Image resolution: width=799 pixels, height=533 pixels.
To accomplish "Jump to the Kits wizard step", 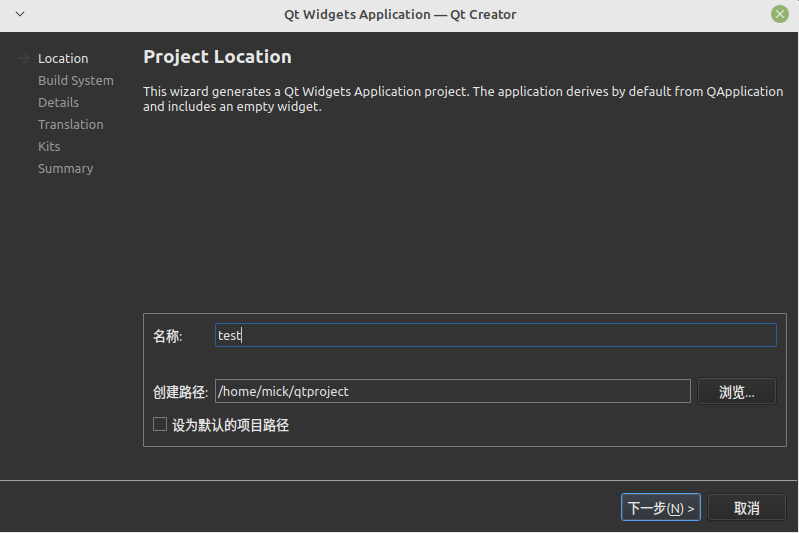I will (49, 146).
